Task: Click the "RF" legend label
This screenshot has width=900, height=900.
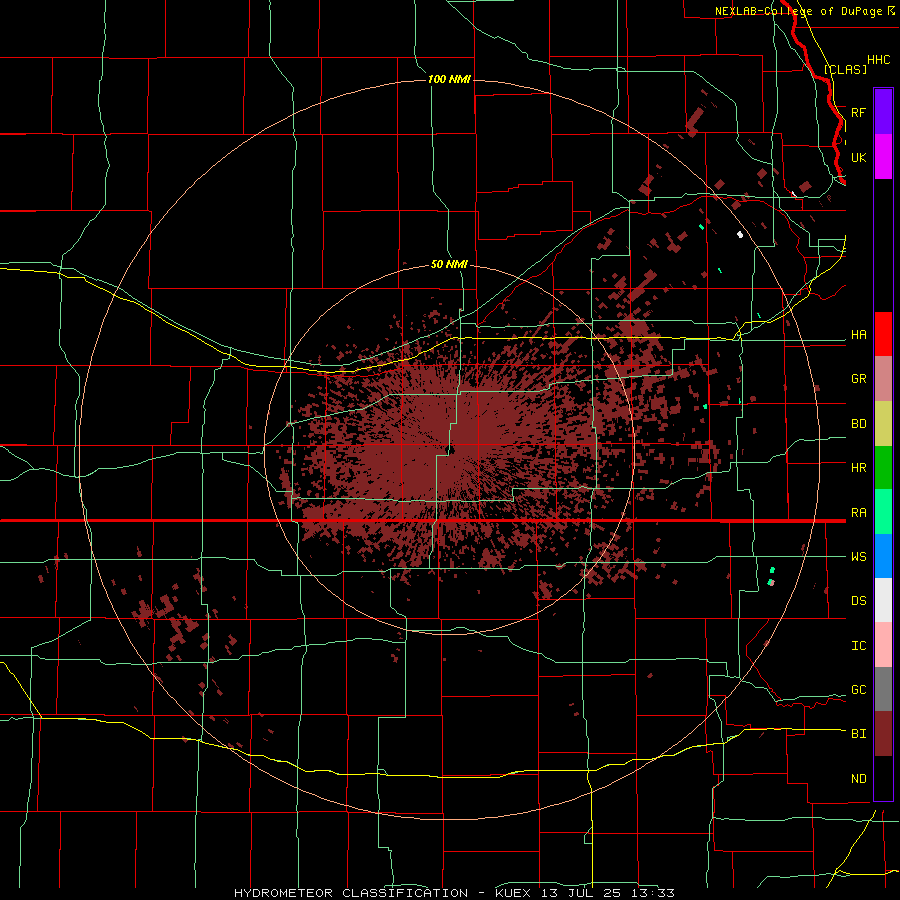Action: 858,112
